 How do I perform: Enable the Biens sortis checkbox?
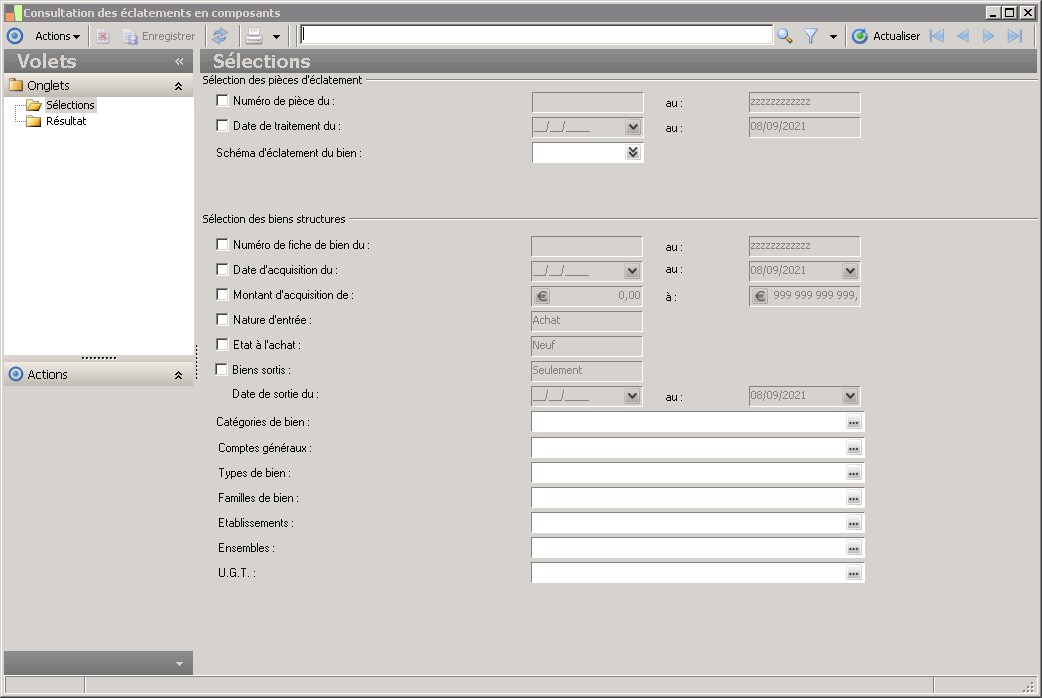click(x=221, y=370)
